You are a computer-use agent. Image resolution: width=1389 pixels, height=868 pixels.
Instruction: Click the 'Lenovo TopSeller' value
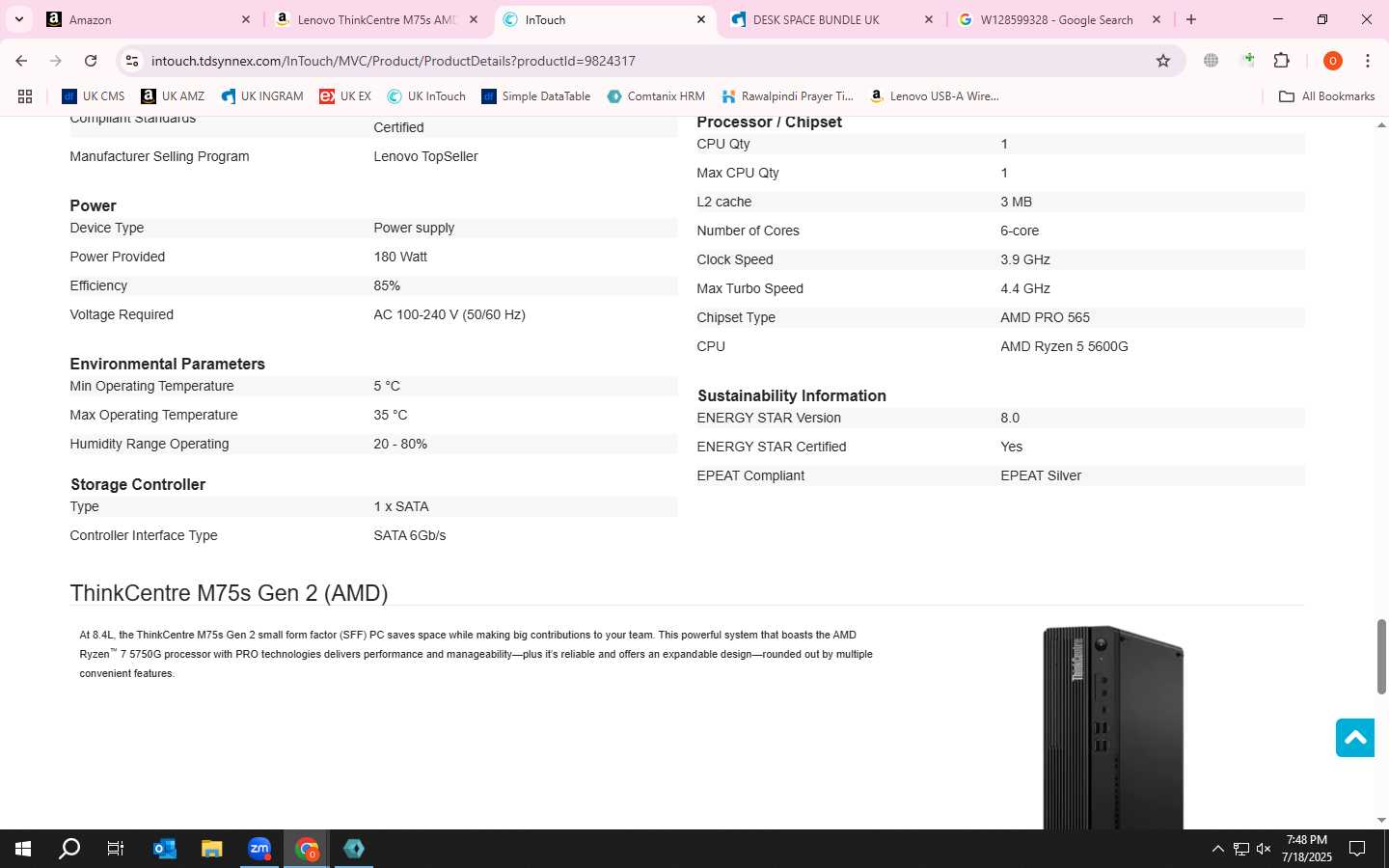tap(425, 156)
